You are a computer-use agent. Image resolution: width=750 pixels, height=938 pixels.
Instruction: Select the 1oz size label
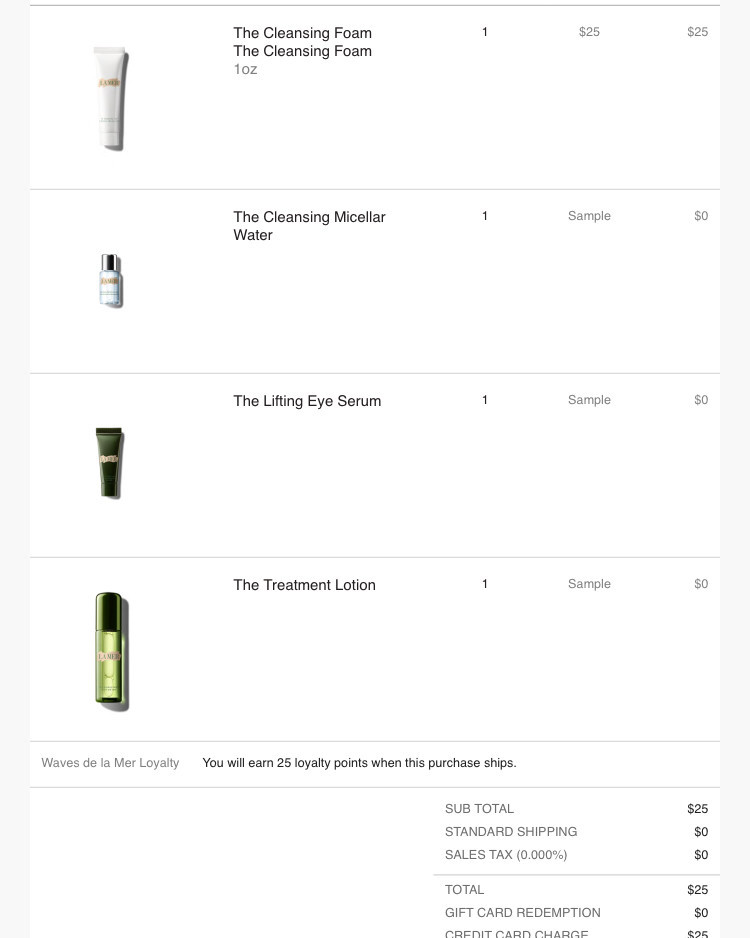245,69
